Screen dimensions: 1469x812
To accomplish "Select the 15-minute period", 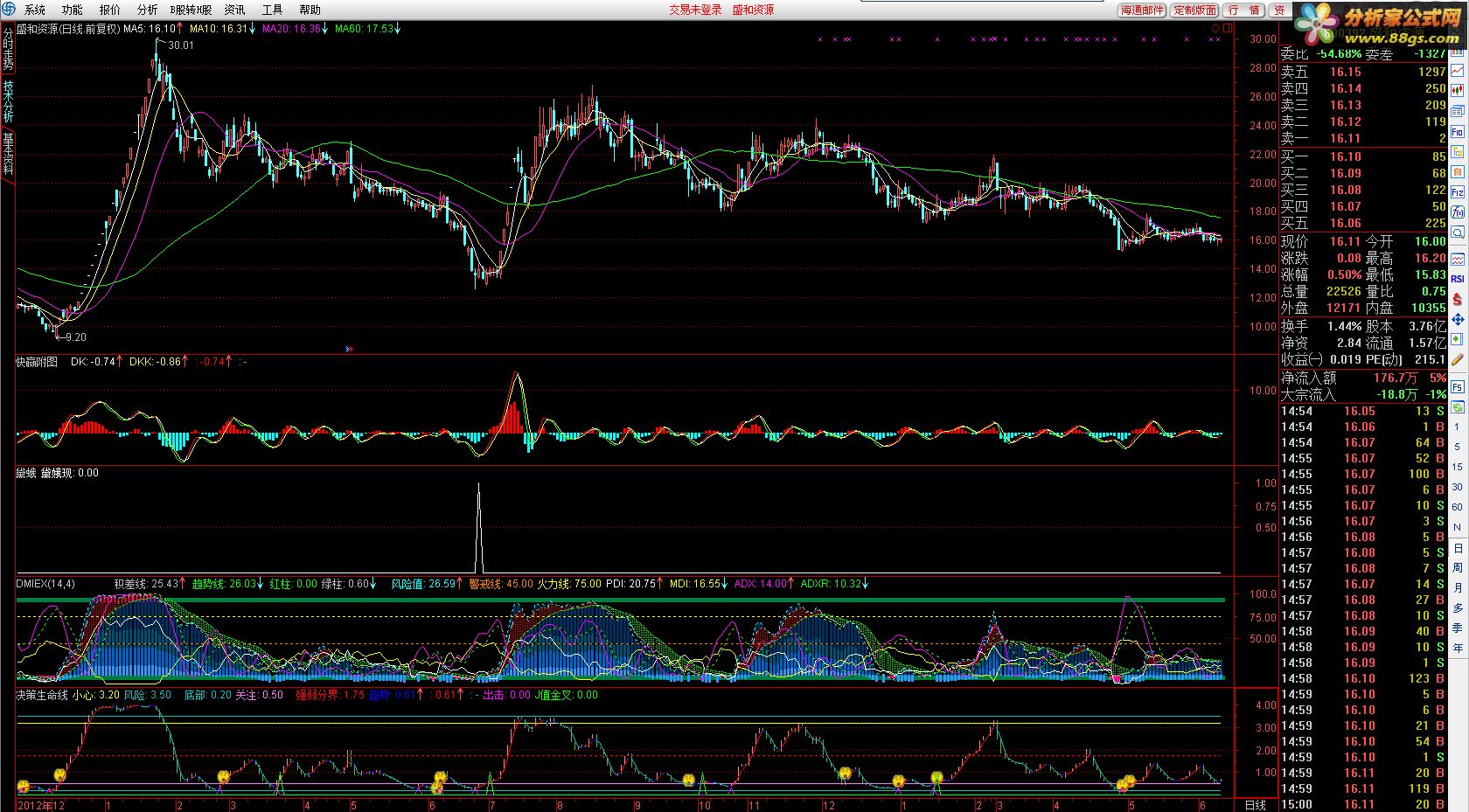I will [x=1458, y=467].
